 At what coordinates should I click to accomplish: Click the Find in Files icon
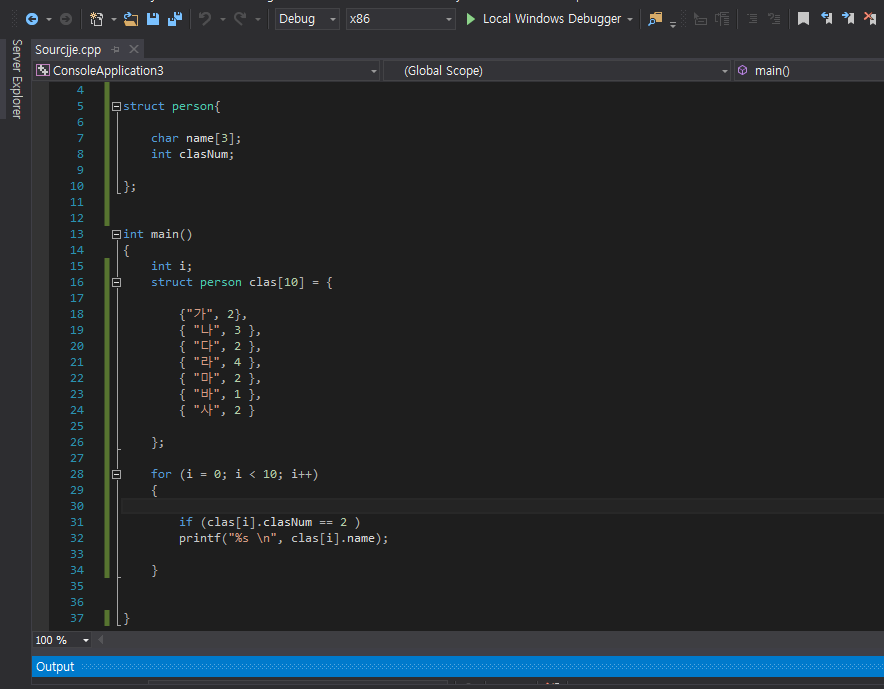654,19
